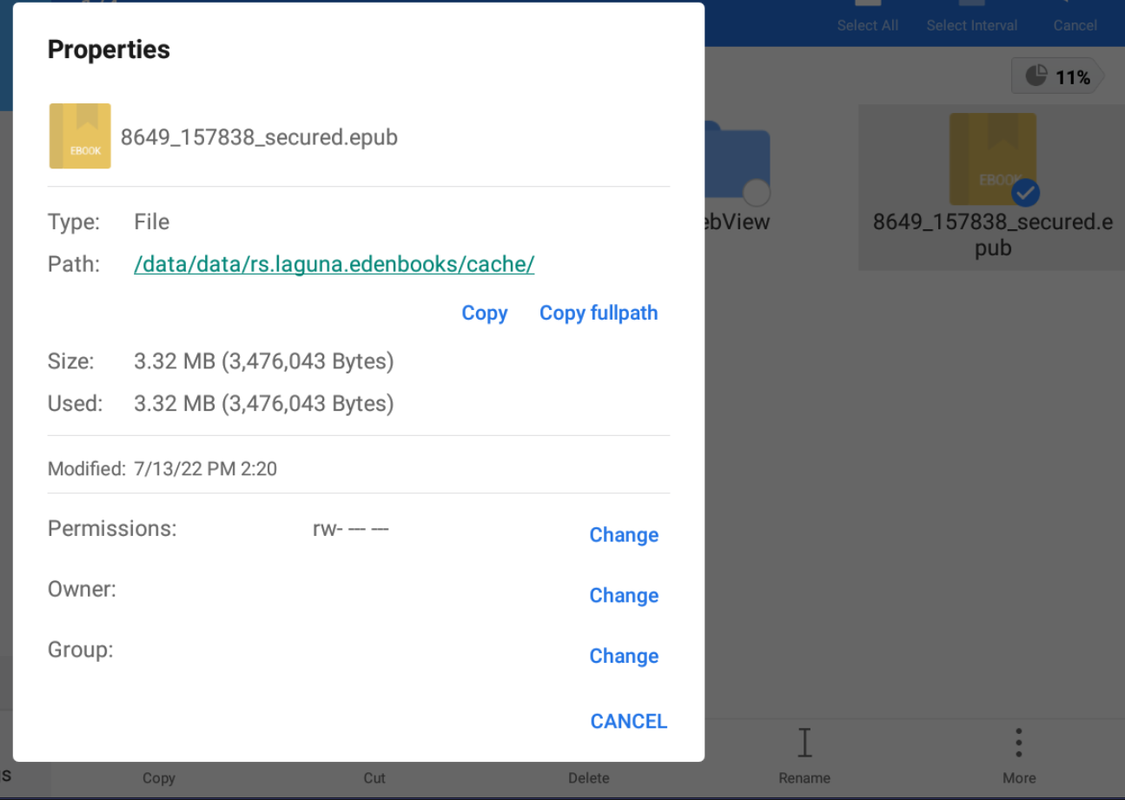Click the file name 8649_157838_secured.epub in dialog
The width and height of the screenshot is (1125, 800).
pos(259,137)
